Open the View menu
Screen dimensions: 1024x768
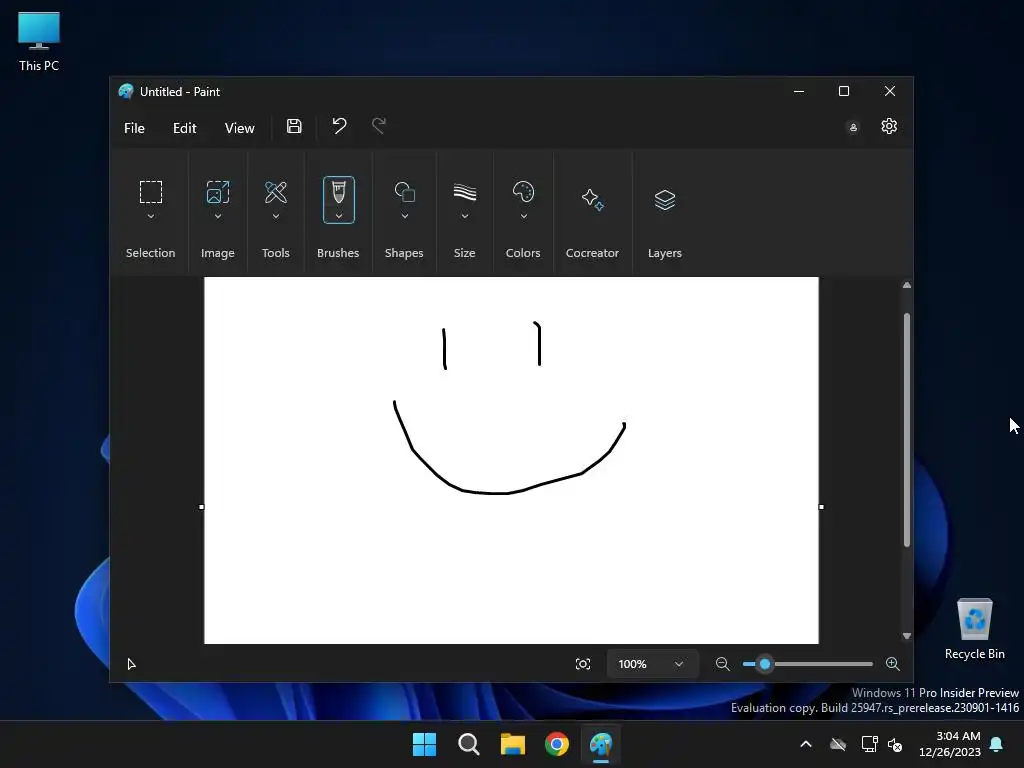(239, 128)
